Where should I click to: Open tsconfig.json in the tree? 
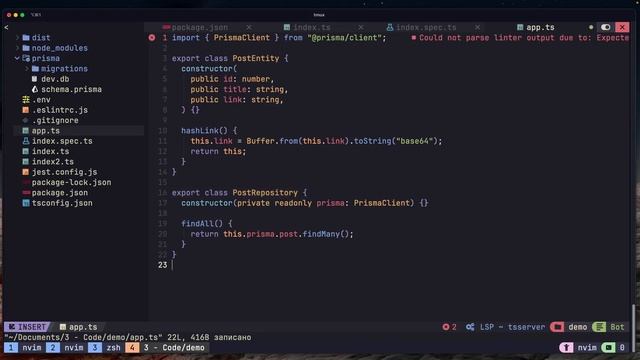pos(62,203)
